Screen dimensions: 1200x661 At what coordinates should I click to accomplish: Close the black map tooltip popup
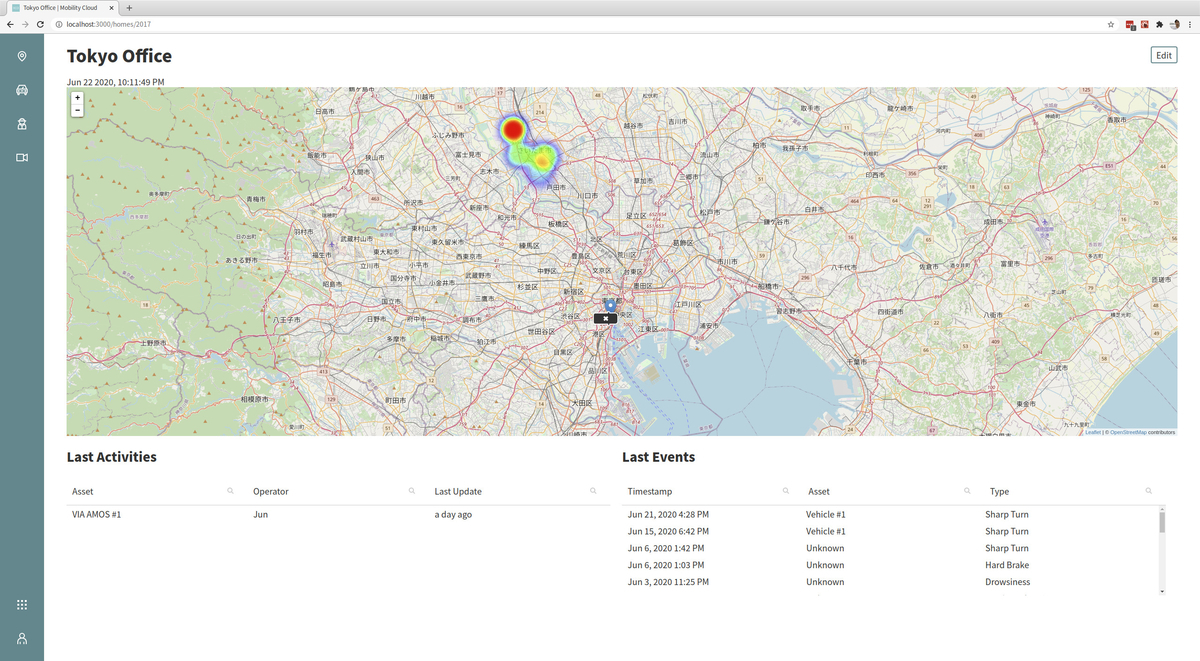pos(606,318)
